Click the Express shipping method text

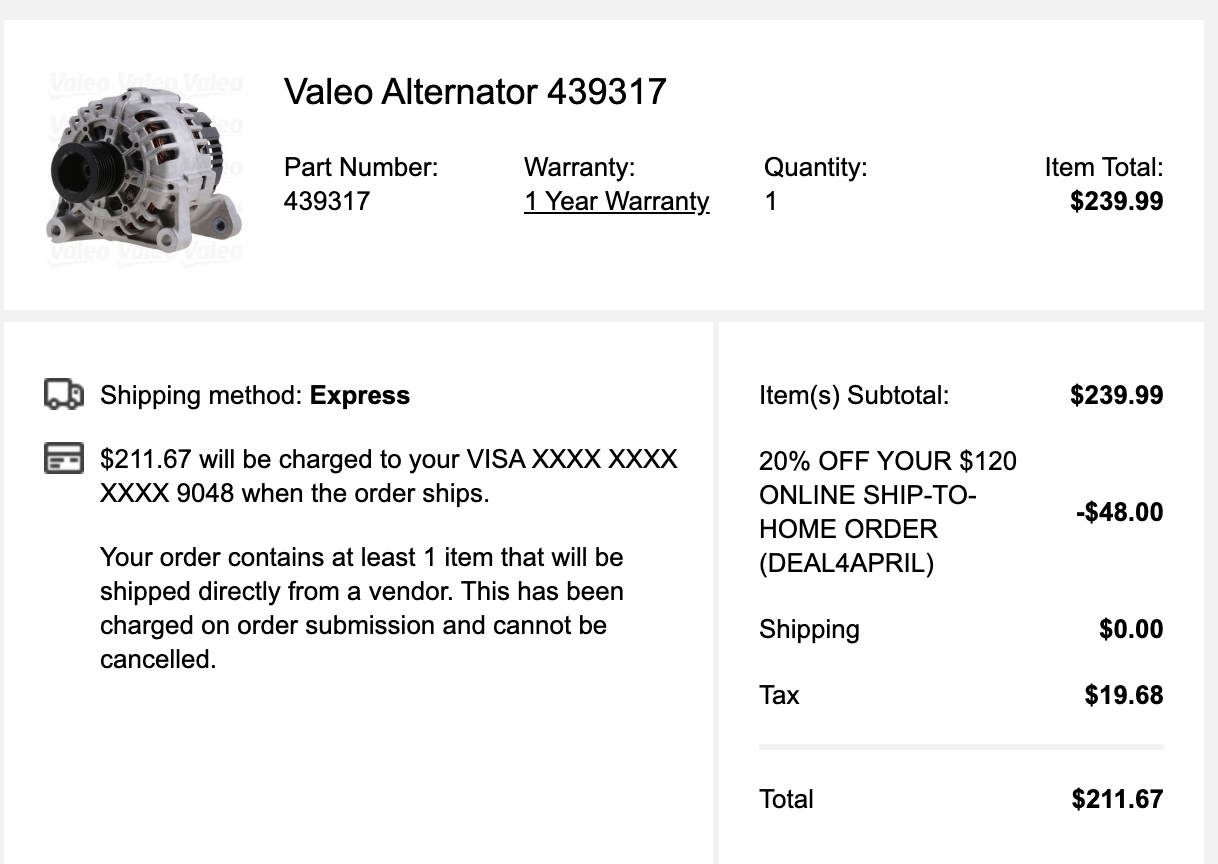coord(360,395)
